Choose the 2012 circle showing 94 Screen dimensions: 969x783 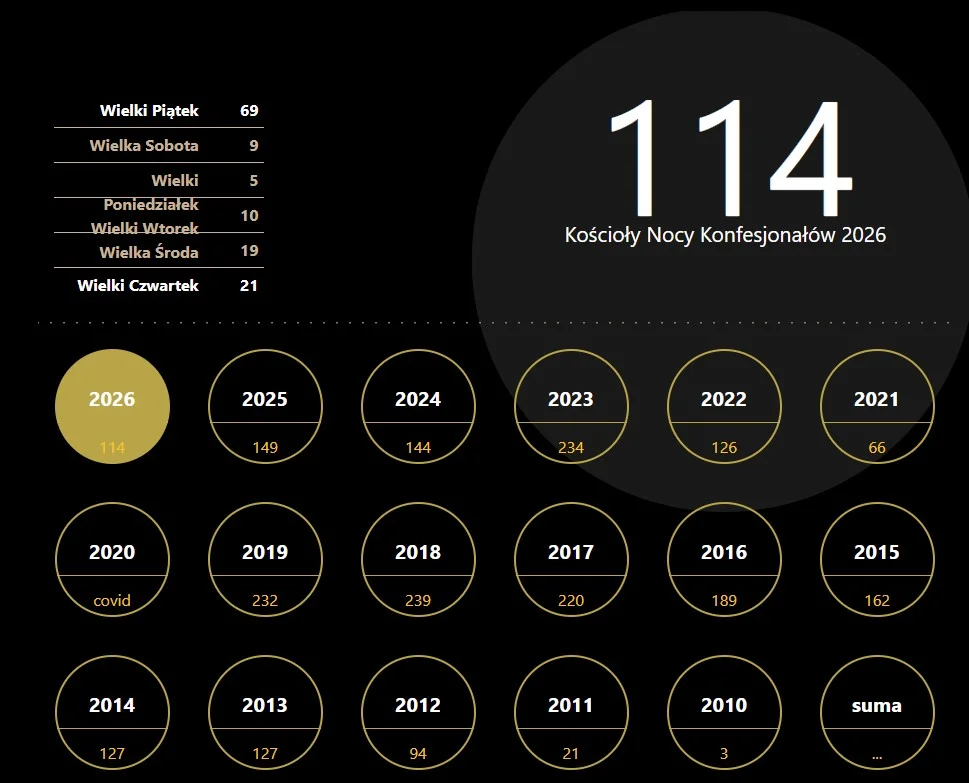coord(418,713)
